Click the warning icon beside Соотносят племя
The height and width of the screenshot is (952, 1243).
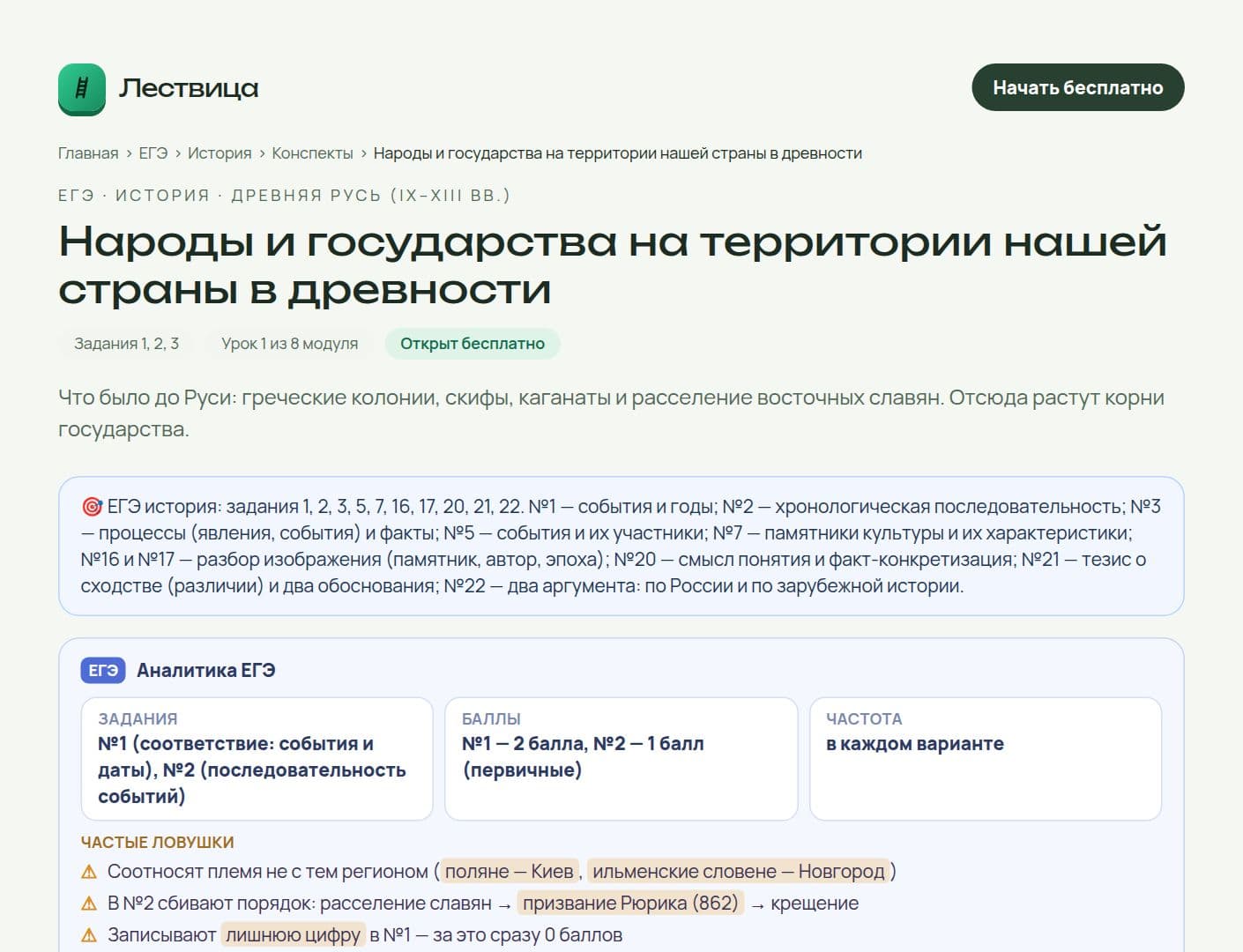pyautogui.click(x=89, y=872)
